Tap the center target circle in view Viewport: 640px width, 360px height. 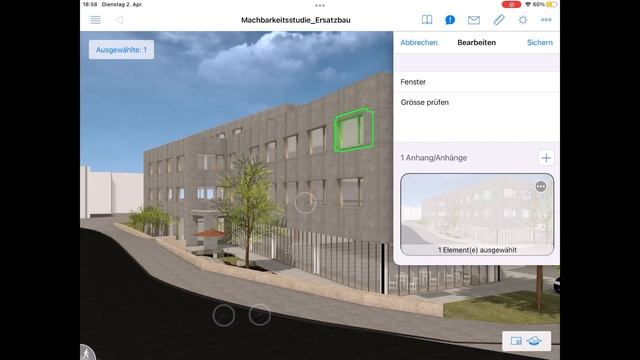(305, 203)
